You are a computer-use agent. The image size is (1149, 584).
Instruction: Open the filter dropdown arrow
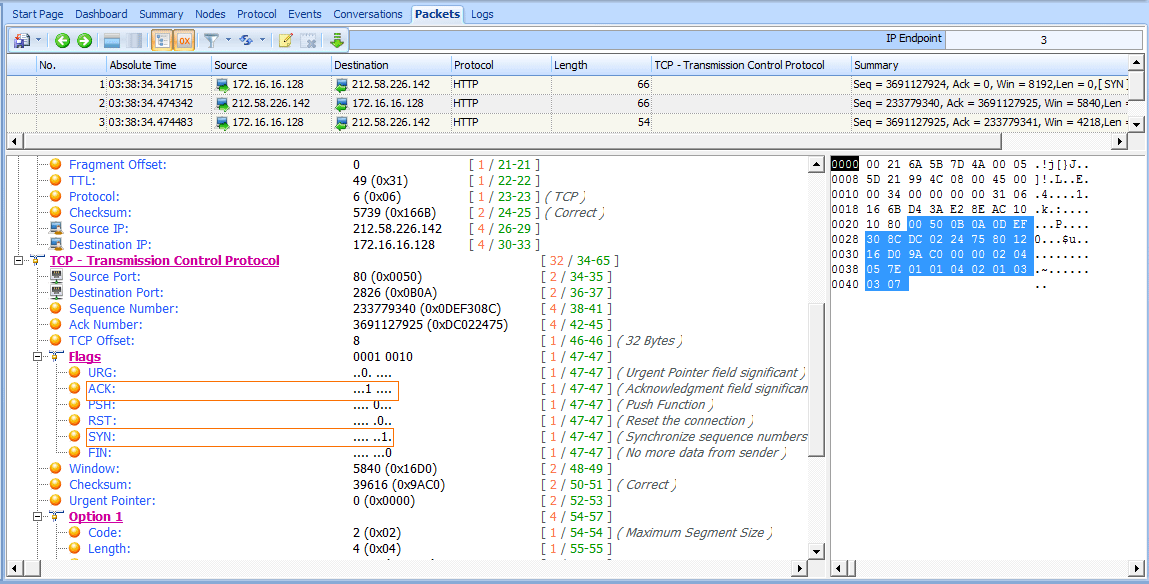[228, 41]
